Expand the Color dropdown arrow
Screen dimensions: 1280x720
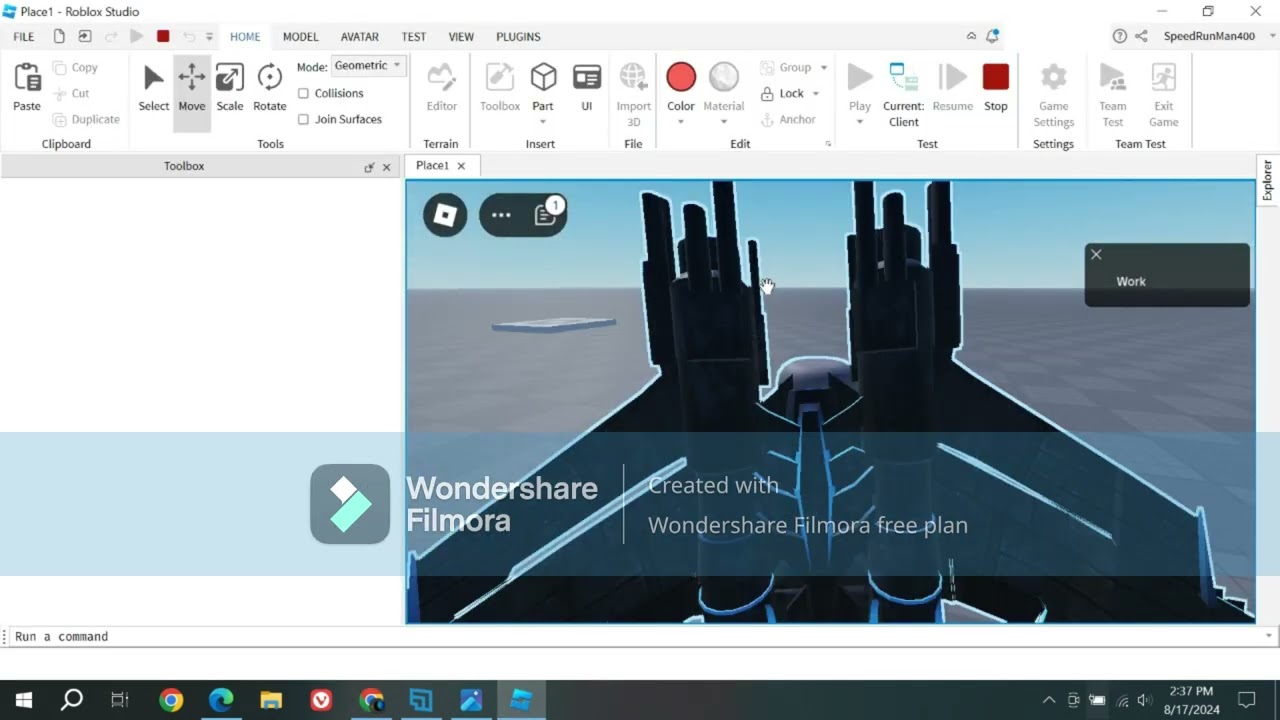(x=681, y=122)
